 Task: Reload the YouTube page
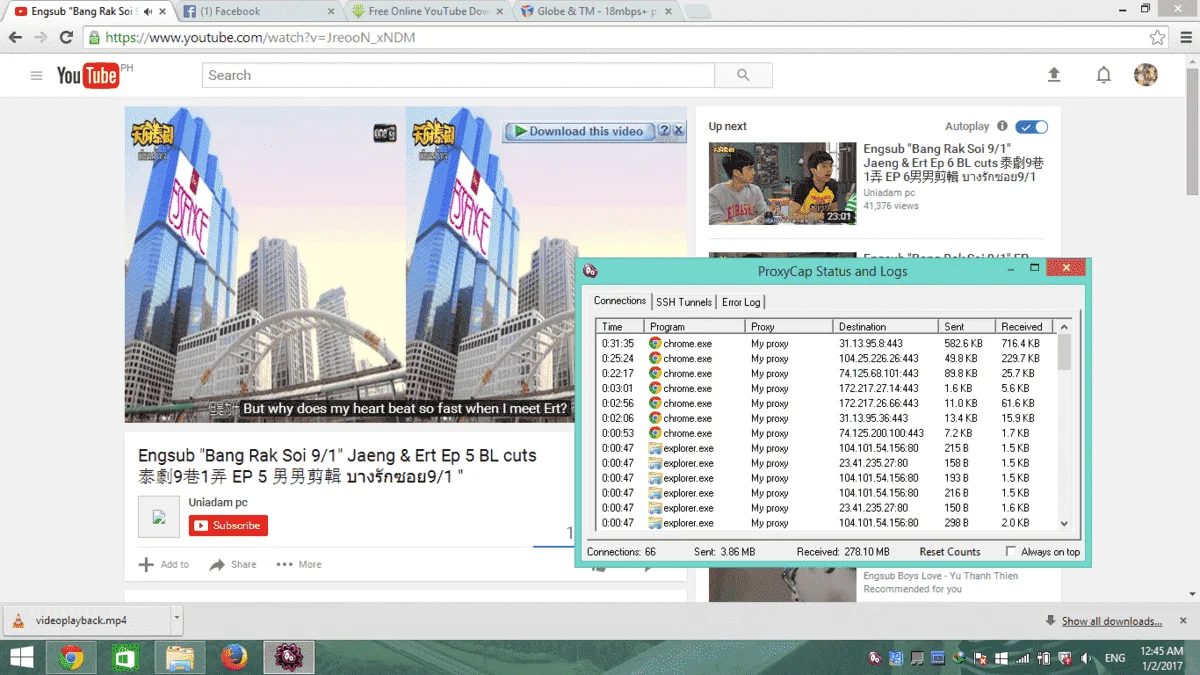pos(66,37)
